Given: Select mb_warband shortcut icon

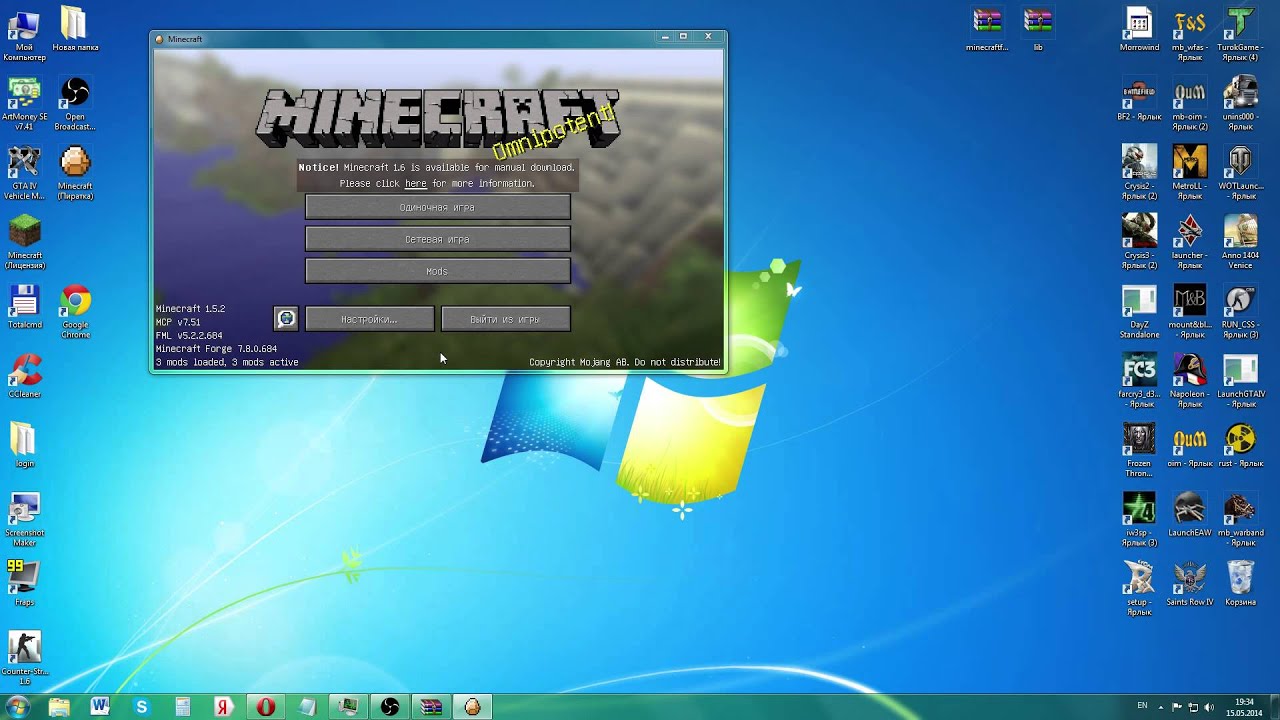Looking at the screenshot, I should (x=1240, y=519).
